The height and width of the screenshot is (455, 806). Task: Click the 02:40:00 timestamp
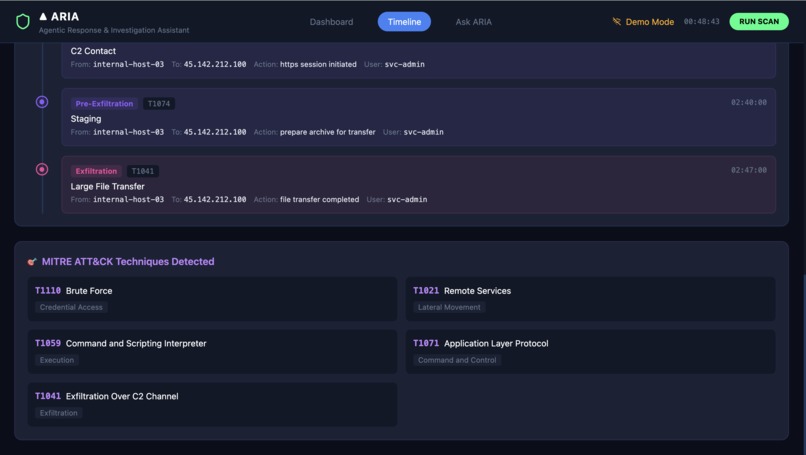(748, 102)
